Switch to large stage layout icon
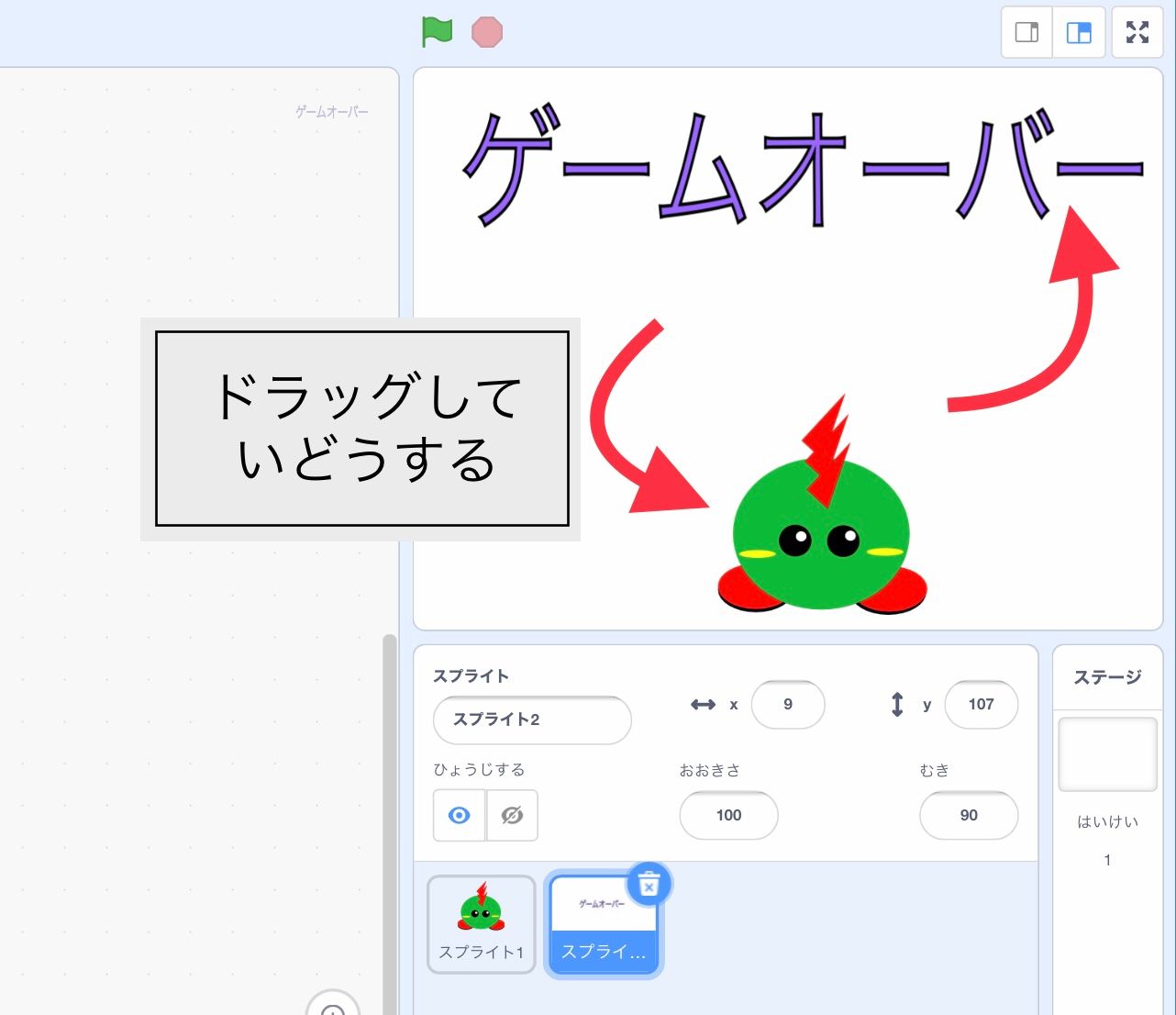 click(x=1080, y=32)
